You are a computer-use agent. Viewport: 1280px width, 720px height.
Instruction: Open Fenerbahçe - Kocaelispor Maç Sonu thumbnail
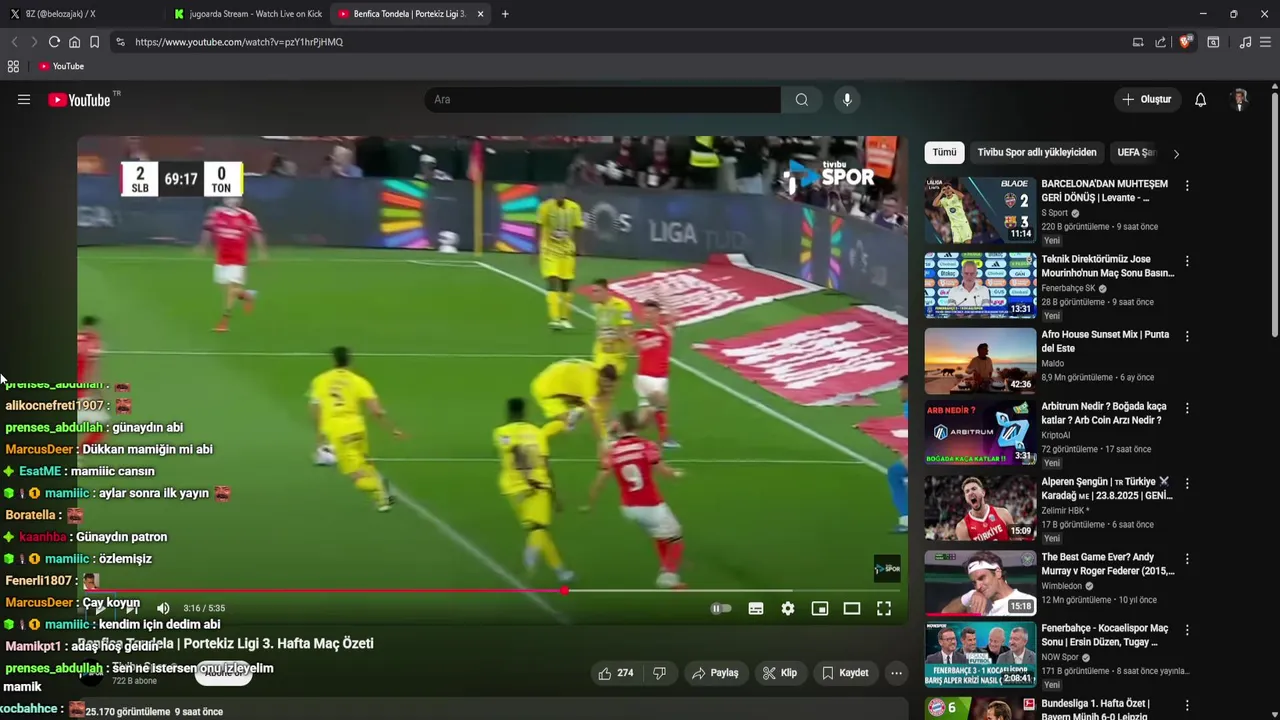click(x=980, y=655)
